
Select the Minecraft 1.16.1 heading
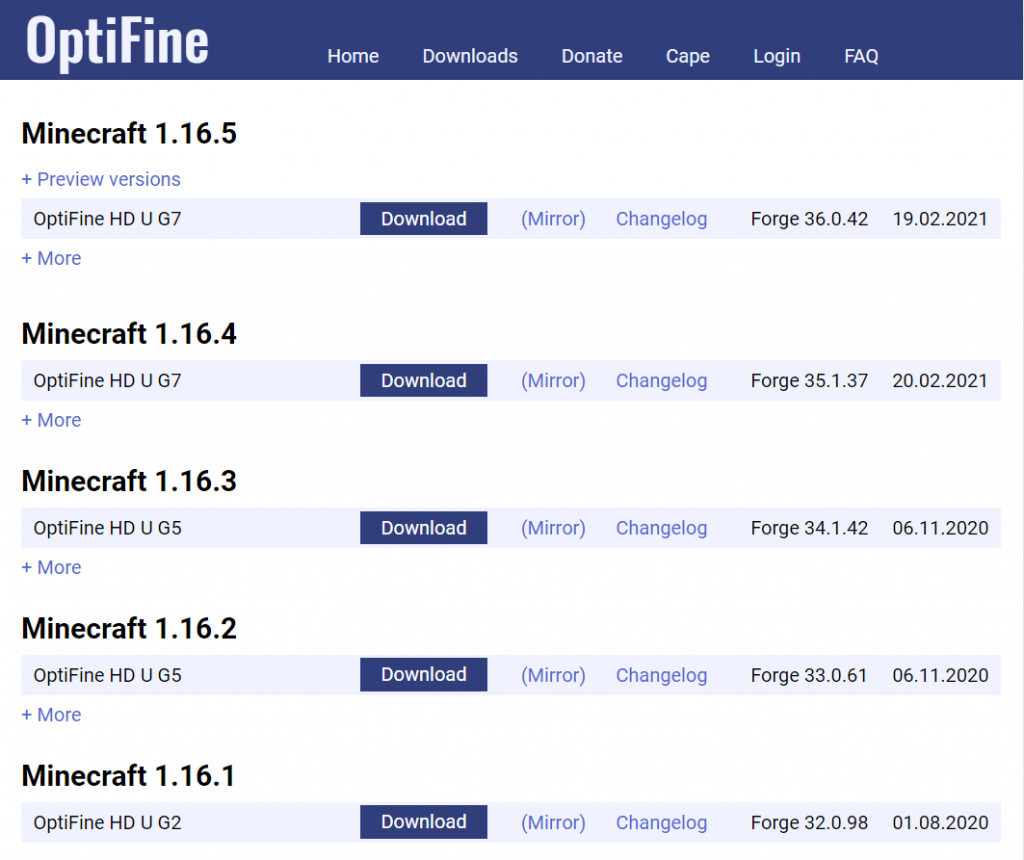(129, 776)
